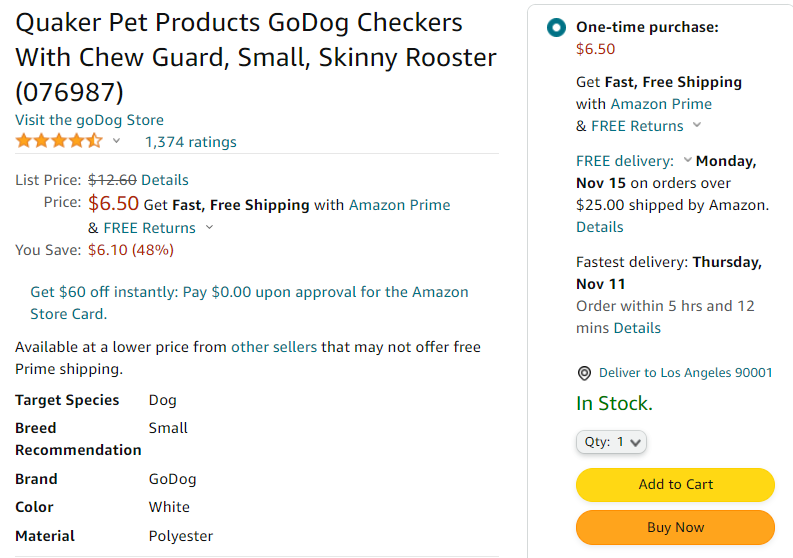Image resolution: width=793 pixels, height=558 pixels.
Task: Click the other sellers link
Action: click(274, 347)
